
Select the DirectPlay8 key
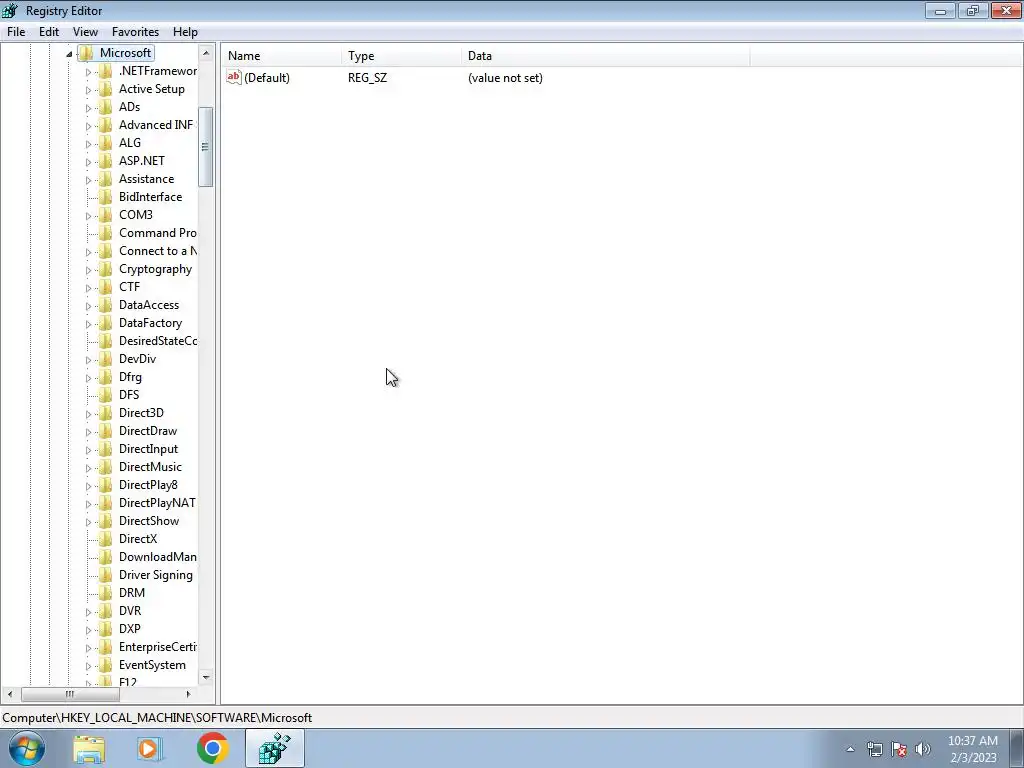coord(148,485)
